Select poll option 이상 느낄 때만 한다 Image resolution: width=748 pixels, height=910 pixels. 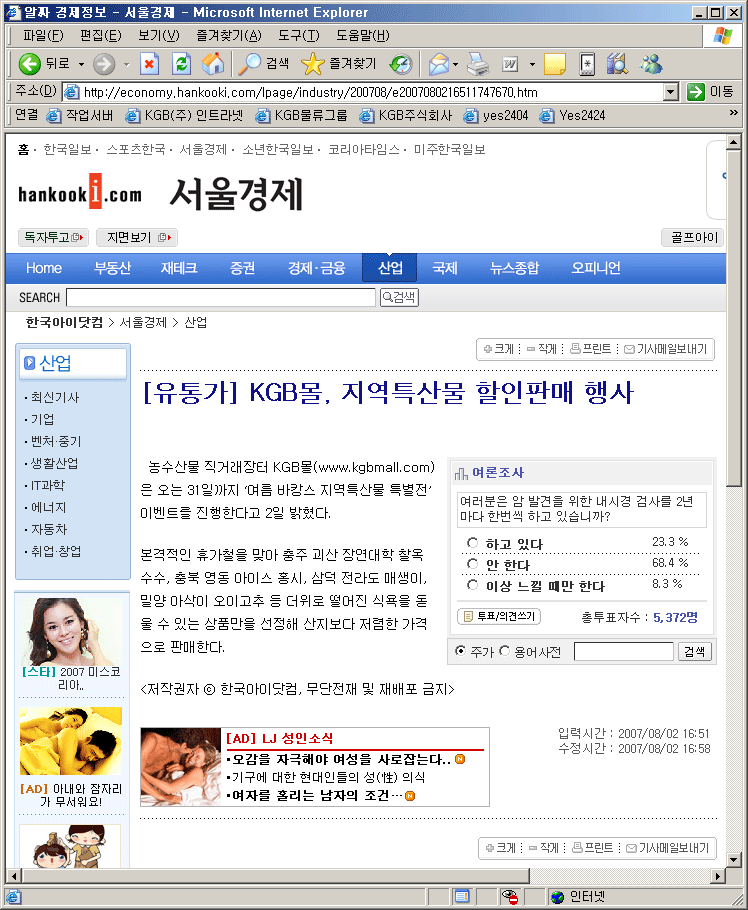472,584
